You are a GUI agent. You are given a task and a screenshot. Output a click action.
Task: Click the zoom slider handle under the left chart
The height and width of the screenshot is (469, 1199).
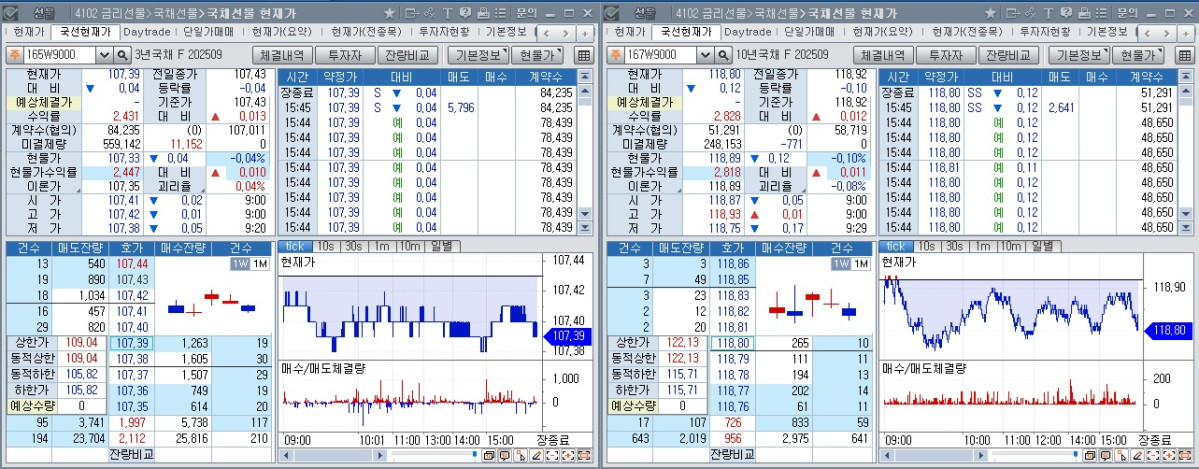point(475,454)
